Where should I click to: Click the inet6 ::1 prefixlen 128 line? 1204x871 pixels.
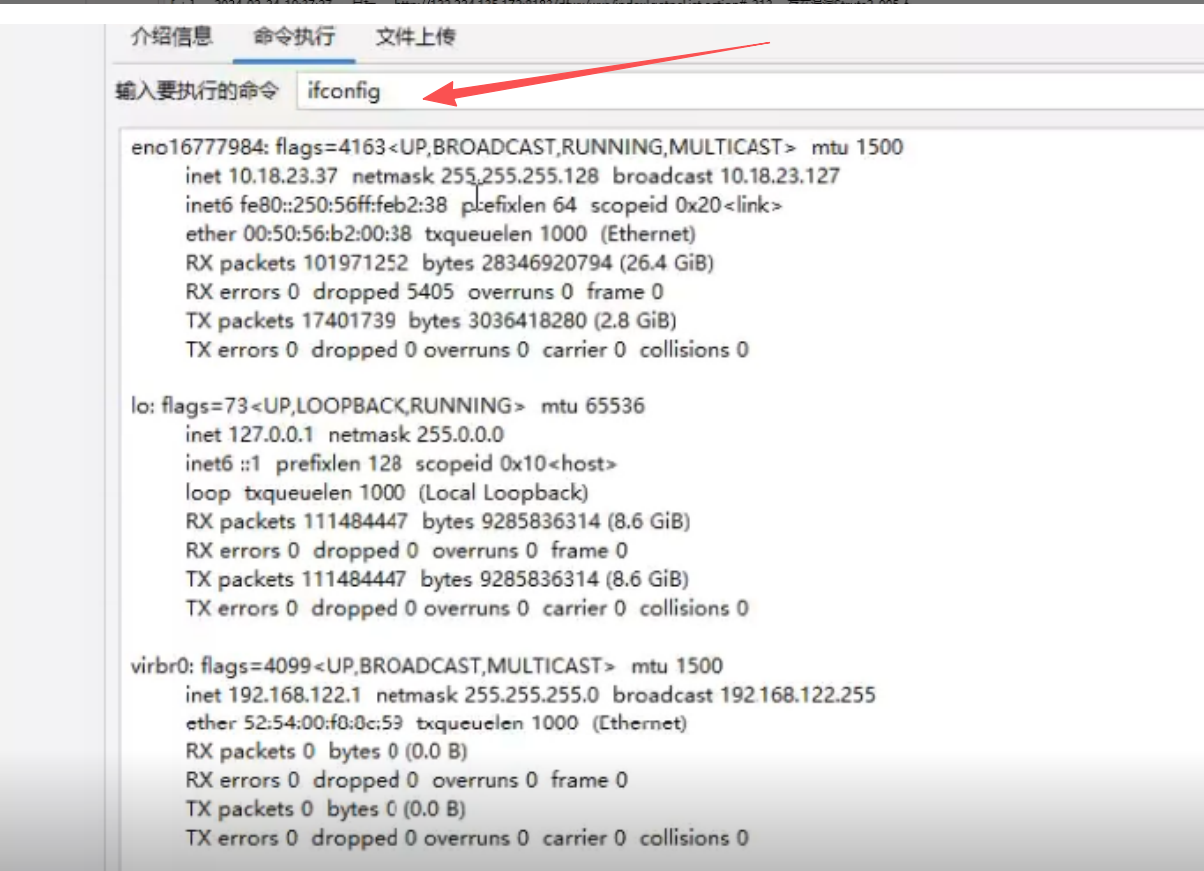(401, 464)
